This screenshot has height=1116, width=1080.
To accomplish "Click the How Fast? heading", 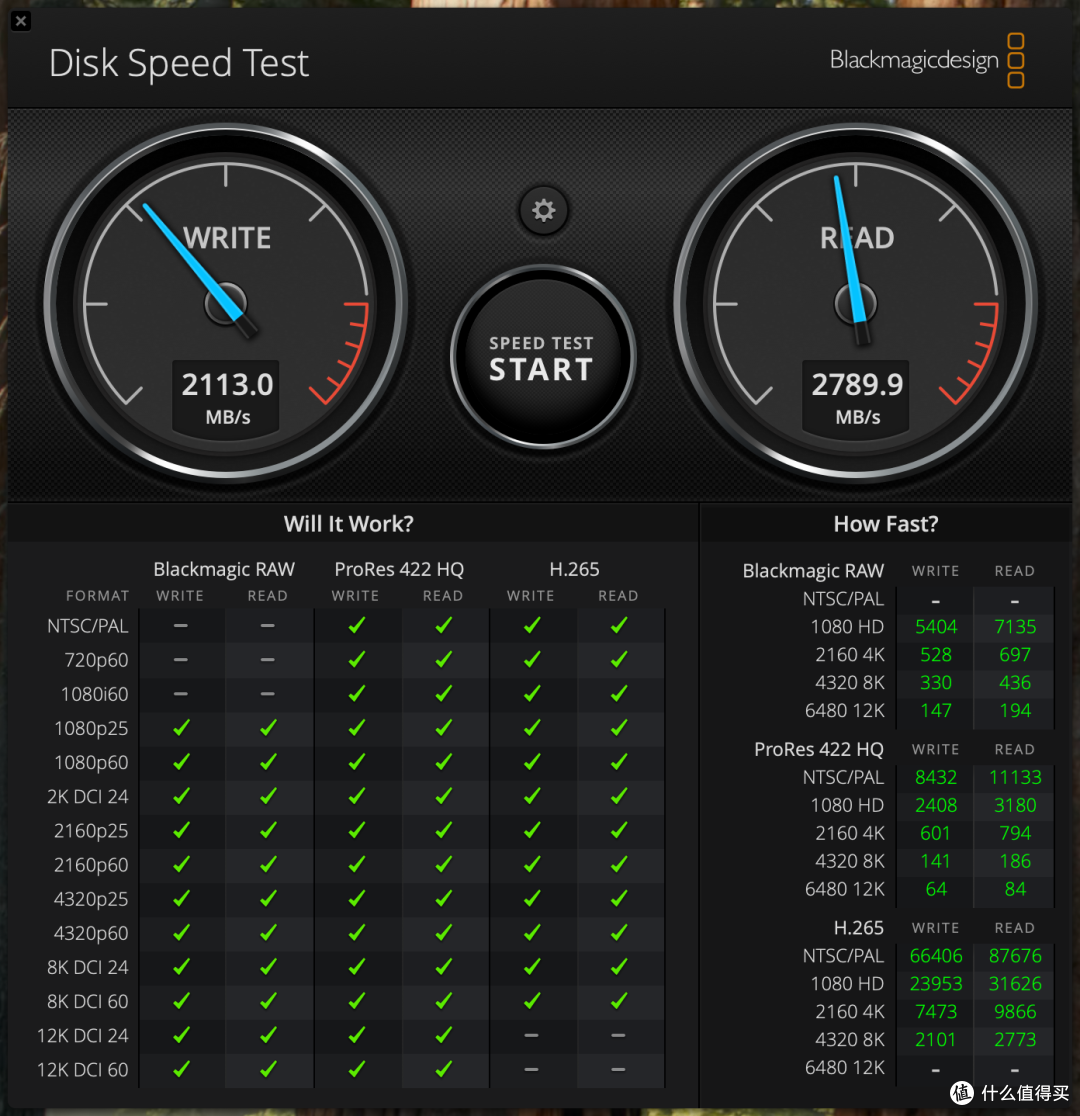I will coord(886,525).
